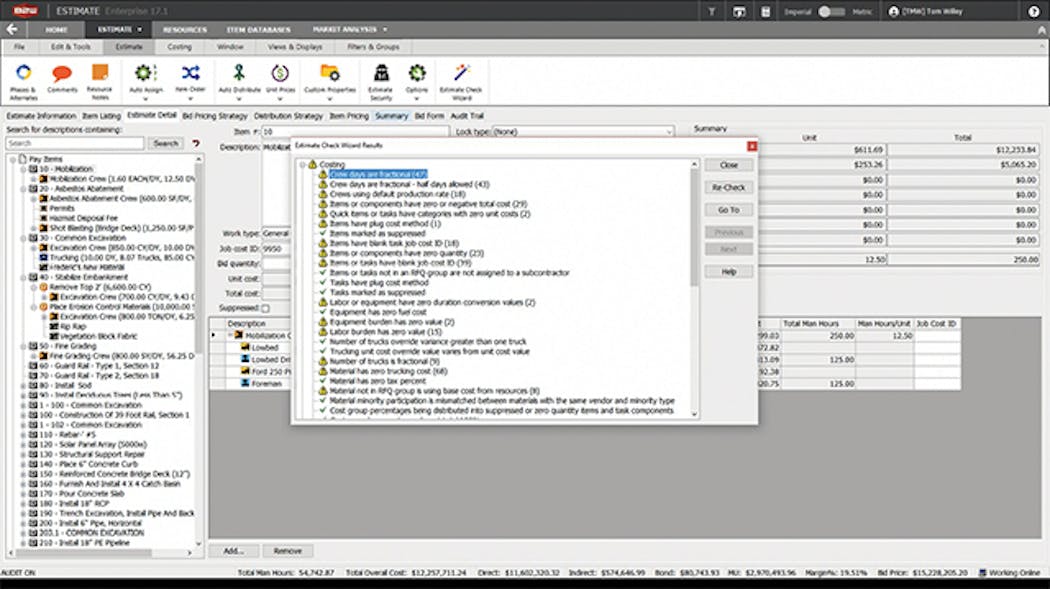Screen dimensions: 1050x589
Task: Open the HOME navigation tab
Action: pyautogui.click(x=56, y=29)
